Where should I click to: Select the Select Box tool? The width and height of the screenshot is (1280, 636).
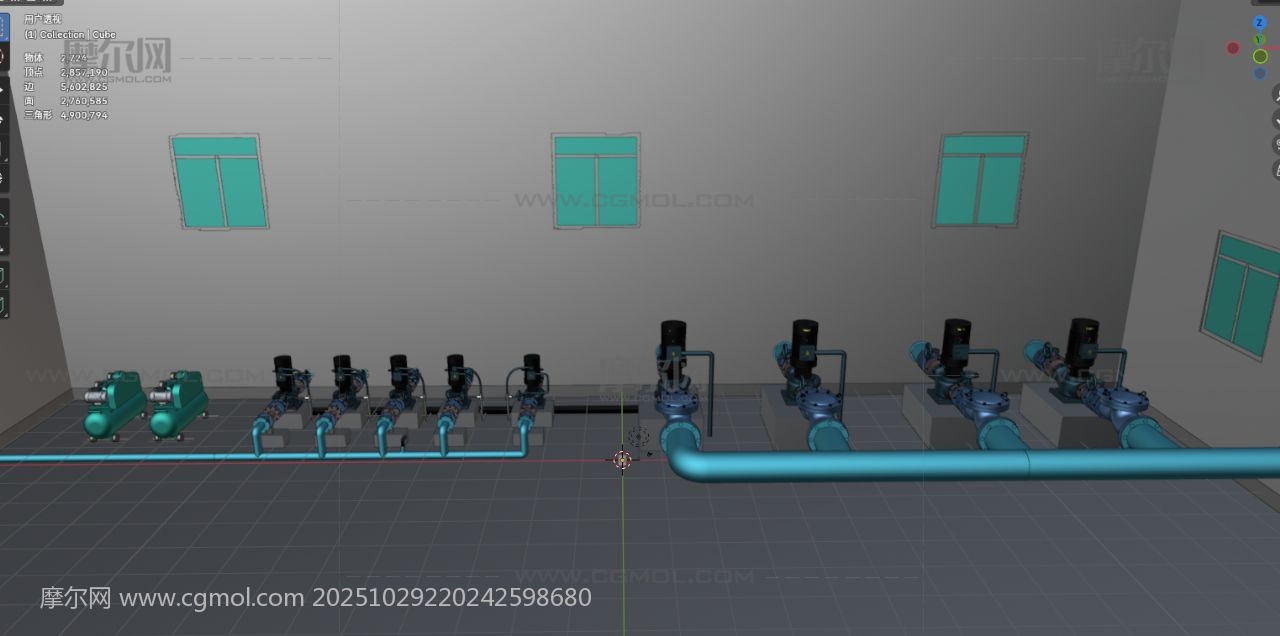[3, 27]
